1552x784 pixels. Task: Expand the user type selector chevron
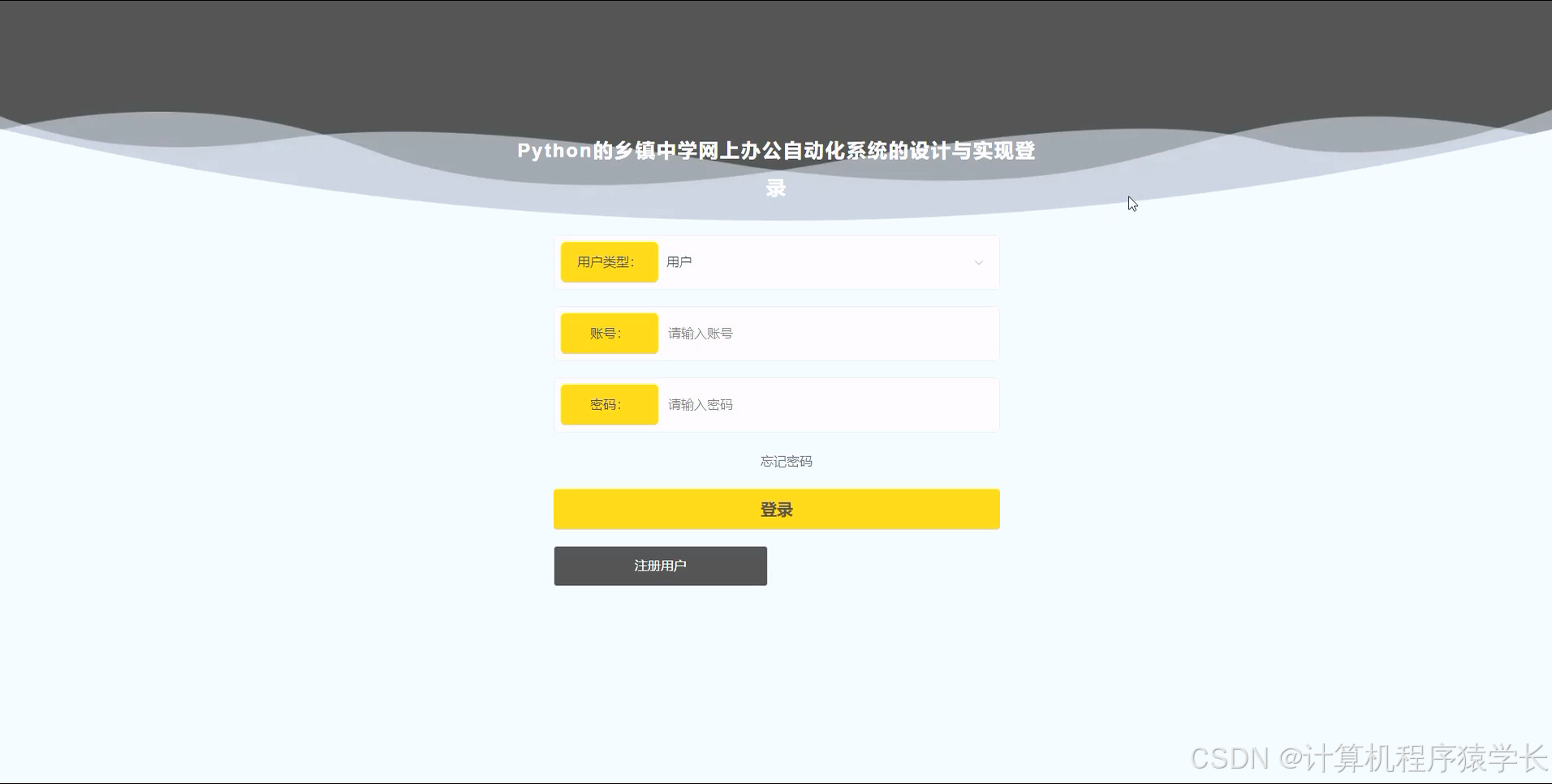coord(977,263)
